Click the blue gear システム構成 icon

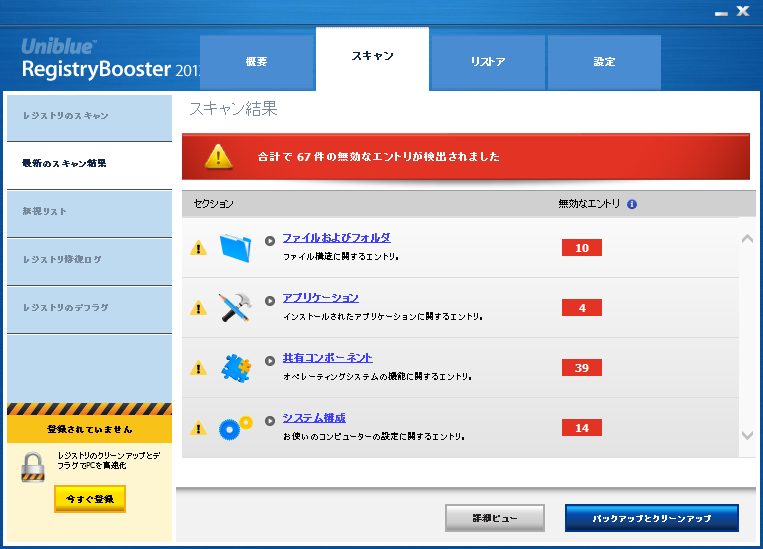tap(235, 427)
